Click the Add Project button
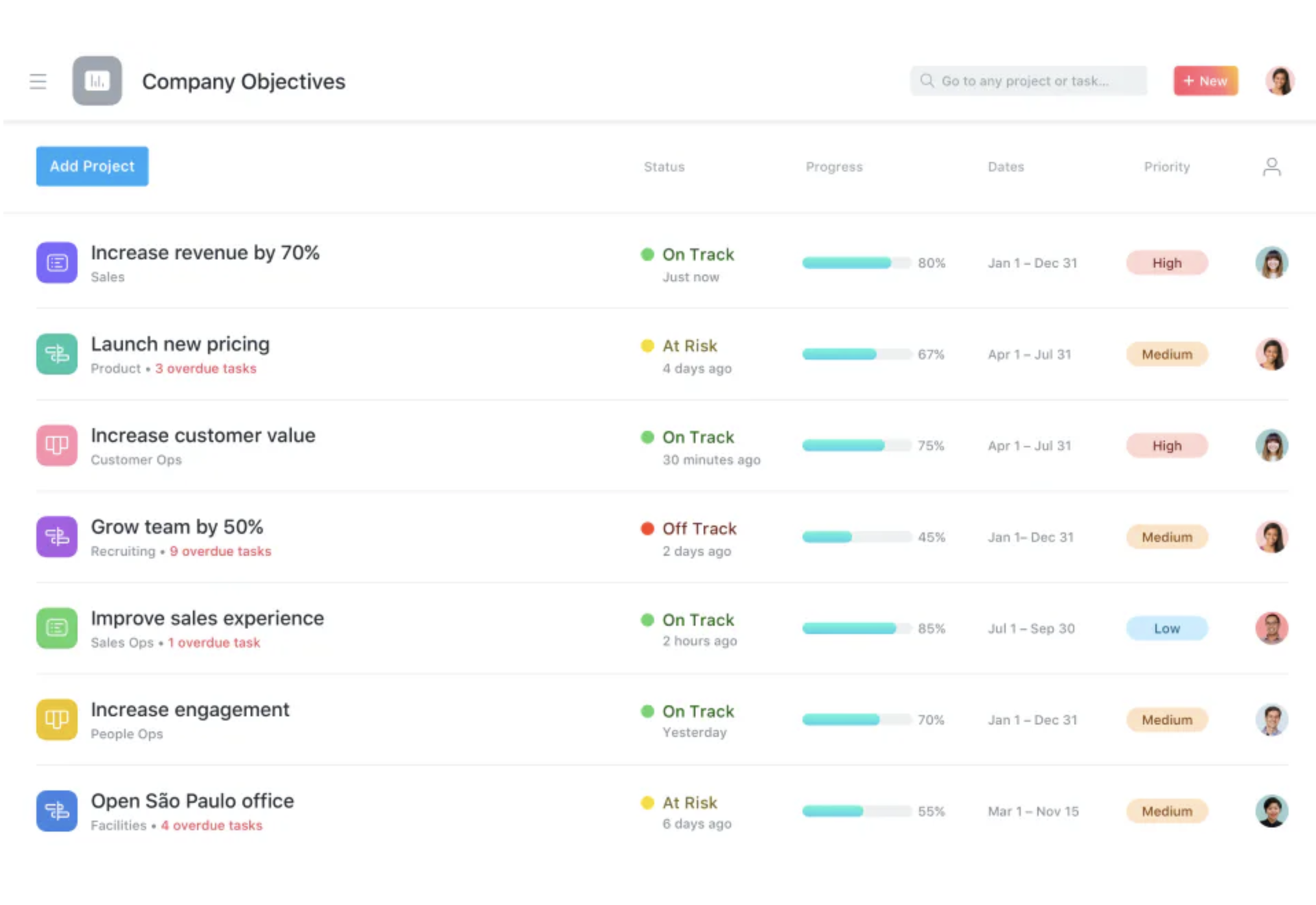 coord(91,166)
